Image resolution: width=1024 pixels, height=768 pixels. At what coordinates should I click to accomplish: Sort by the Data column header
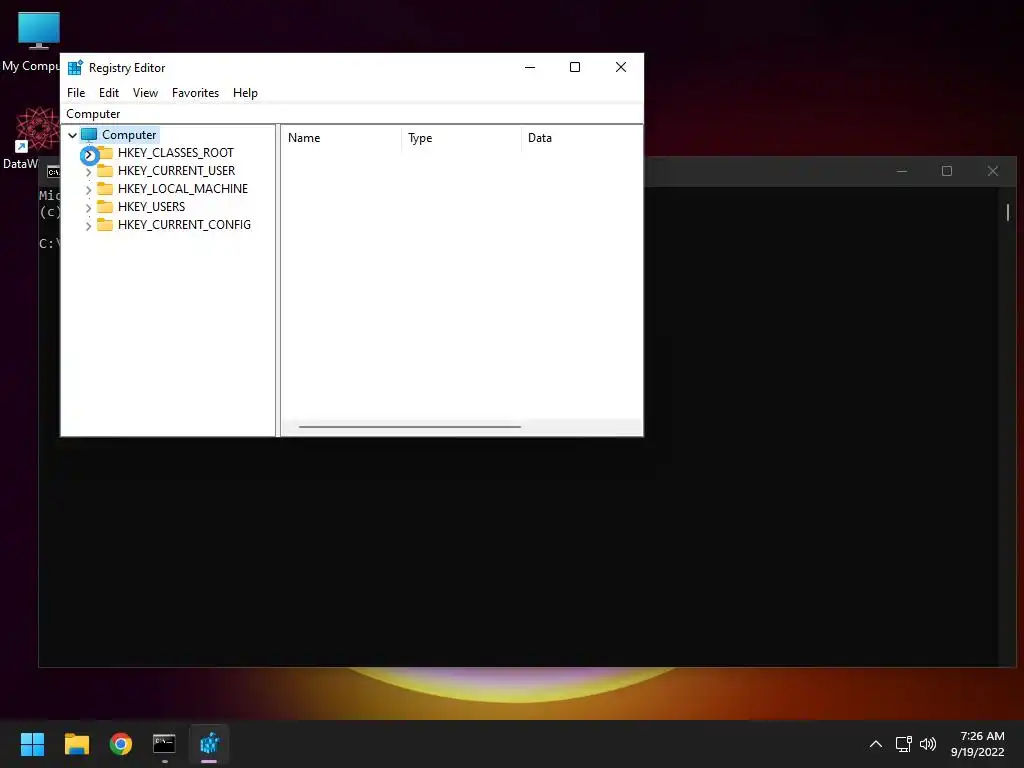581,138
